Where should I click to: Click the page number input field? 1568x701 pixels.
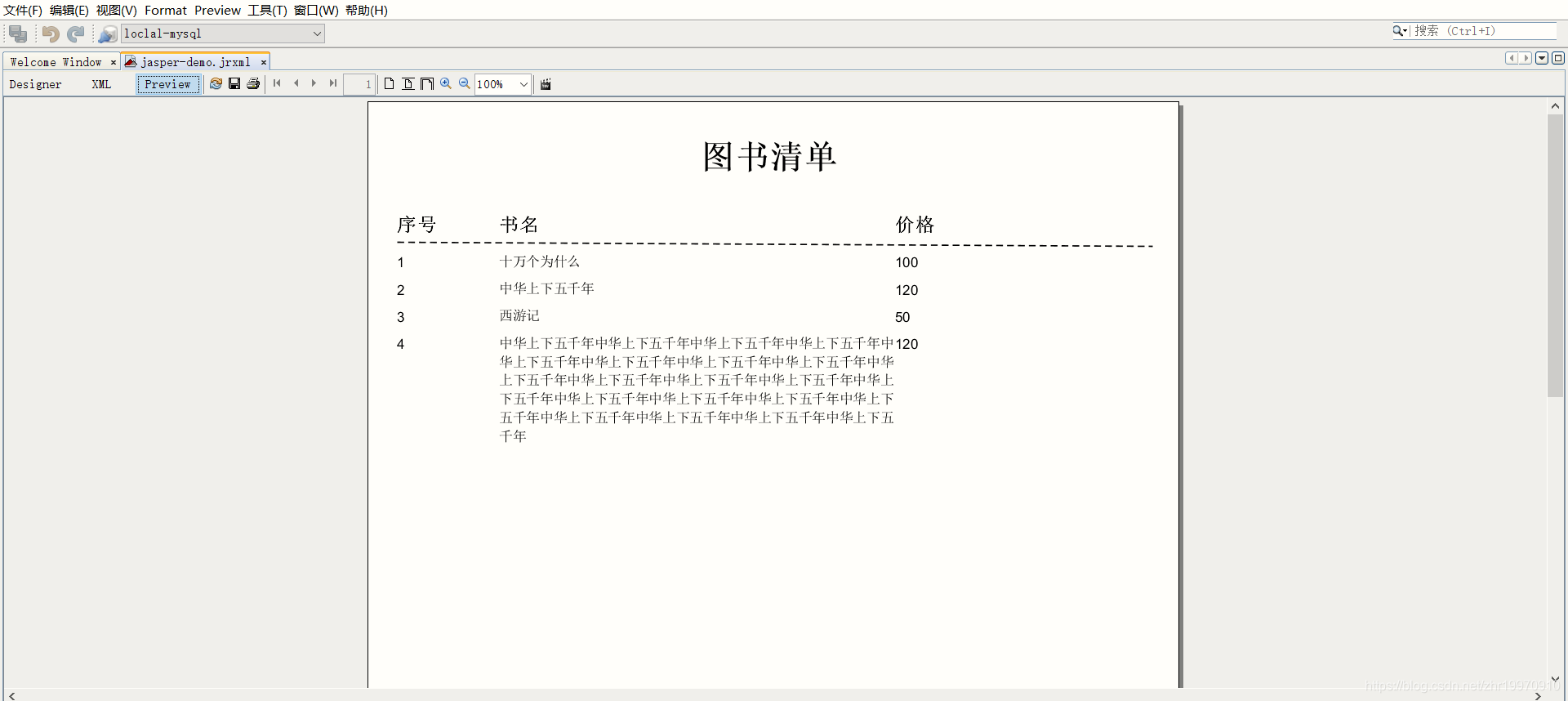(x=359, y=84)
